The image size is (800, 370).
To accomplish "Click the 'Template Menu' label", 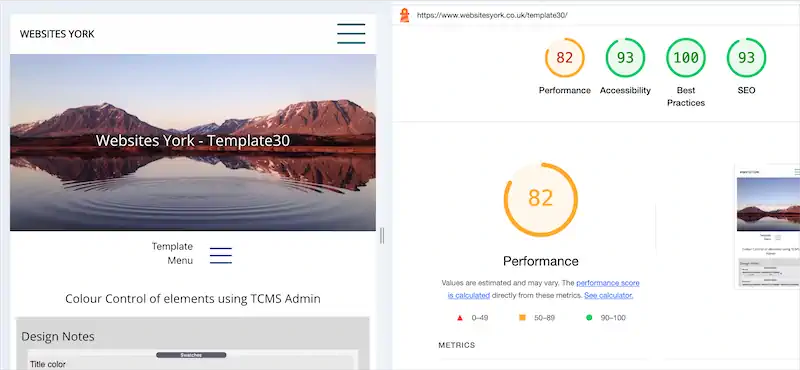I will pos(172,254).
